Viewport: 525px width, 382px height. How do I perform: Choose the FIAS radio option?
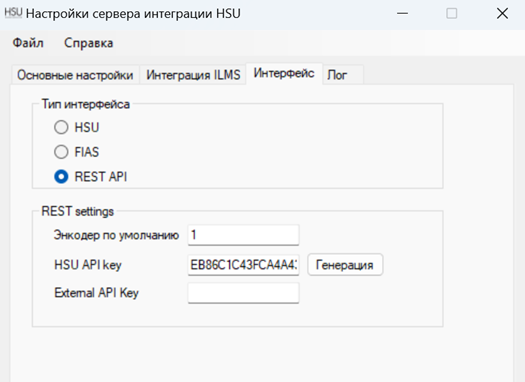tap(61, 152)
